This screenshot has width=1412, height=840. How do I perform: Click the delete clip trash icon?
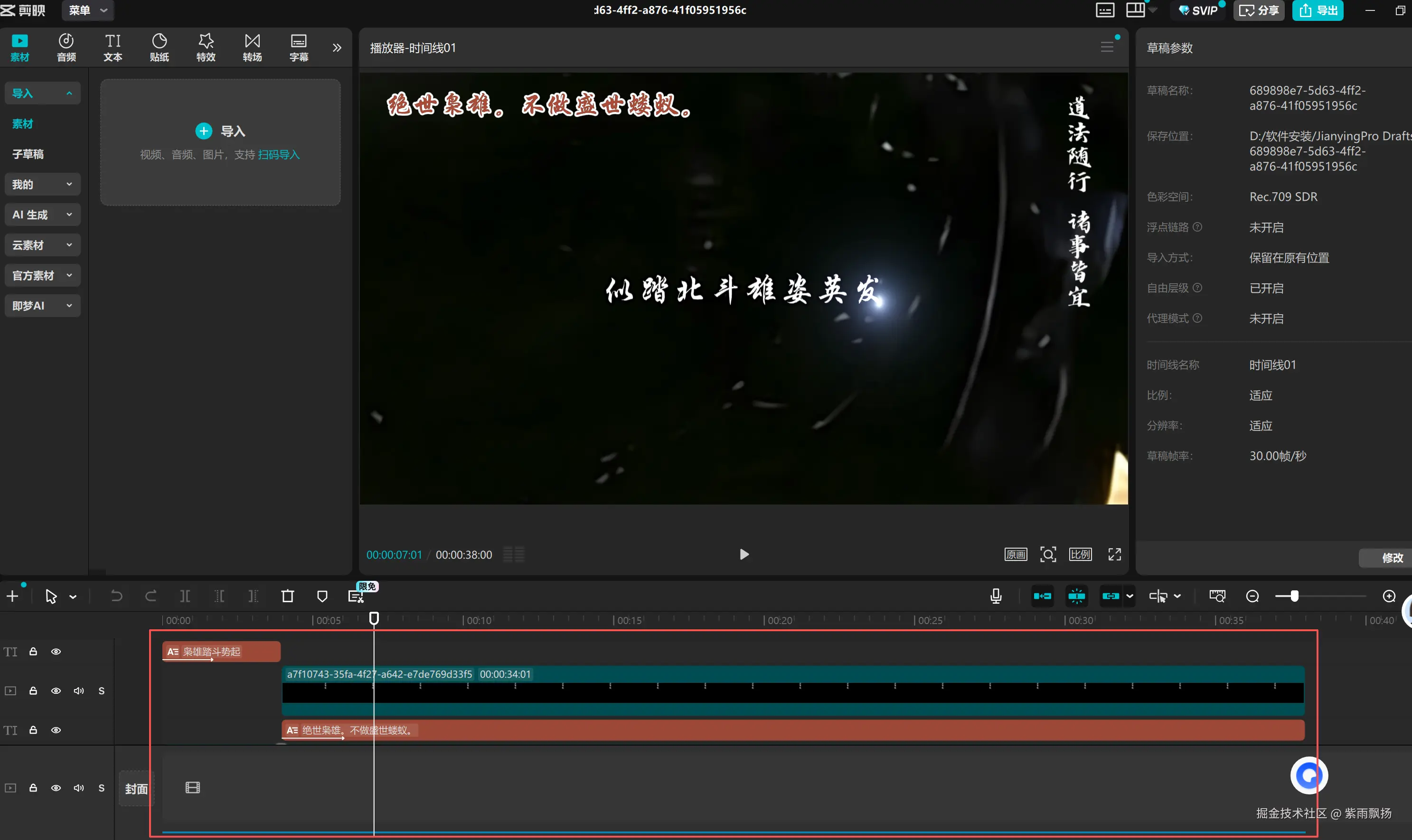288,596
